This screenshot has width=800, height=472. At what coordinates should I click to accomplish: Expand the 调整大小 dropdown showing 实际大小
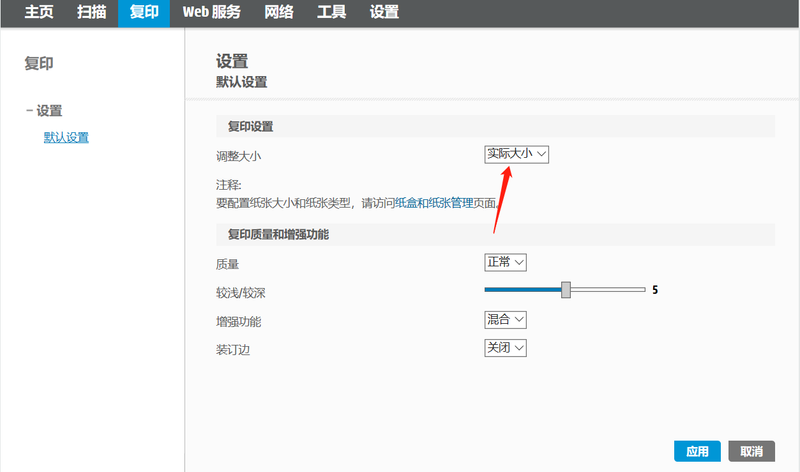click(516, 154)
